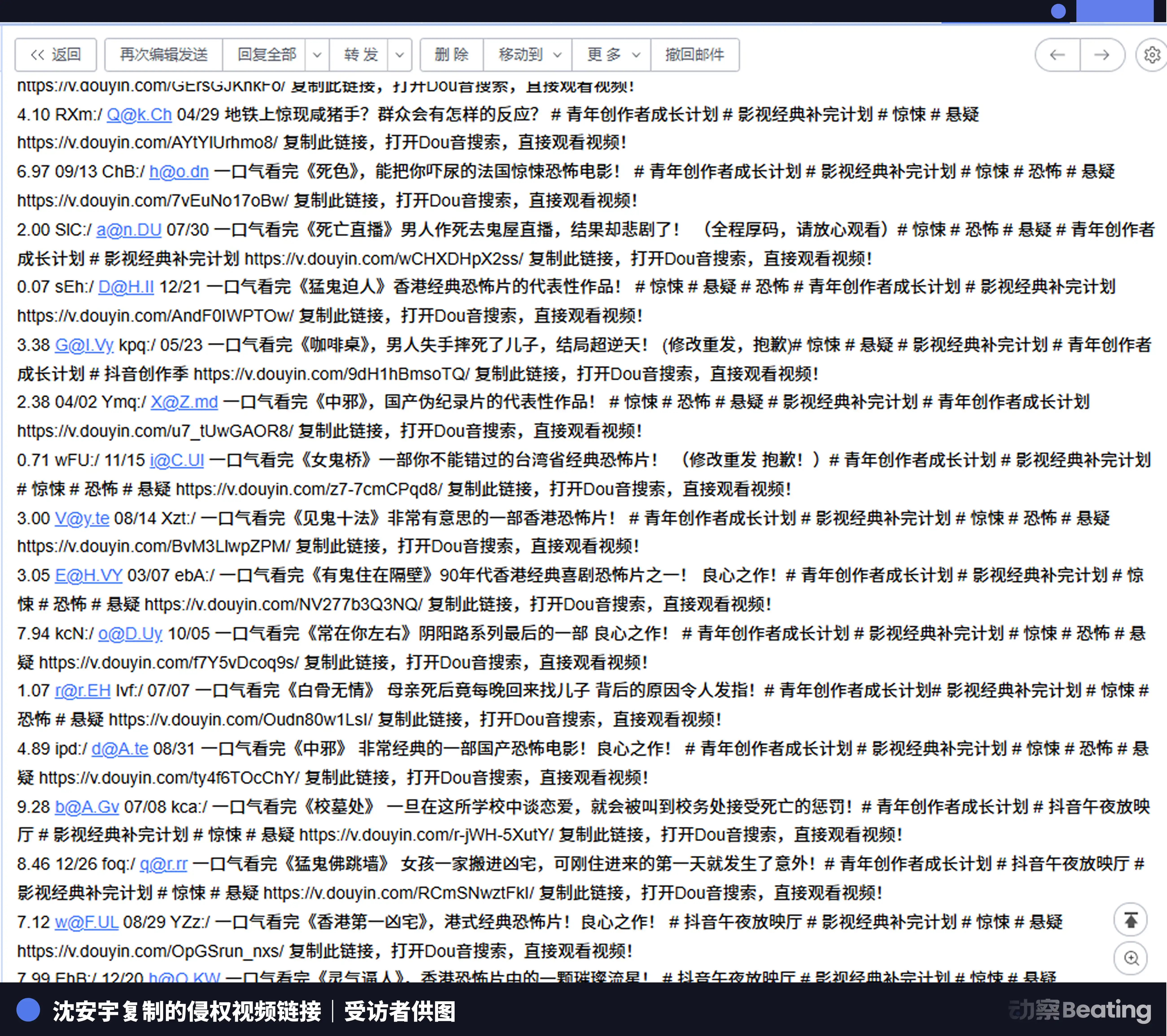Viewport: 1167px width, 1036px height.
Task: Open the d@A.te link
Action: pos(120,749)
